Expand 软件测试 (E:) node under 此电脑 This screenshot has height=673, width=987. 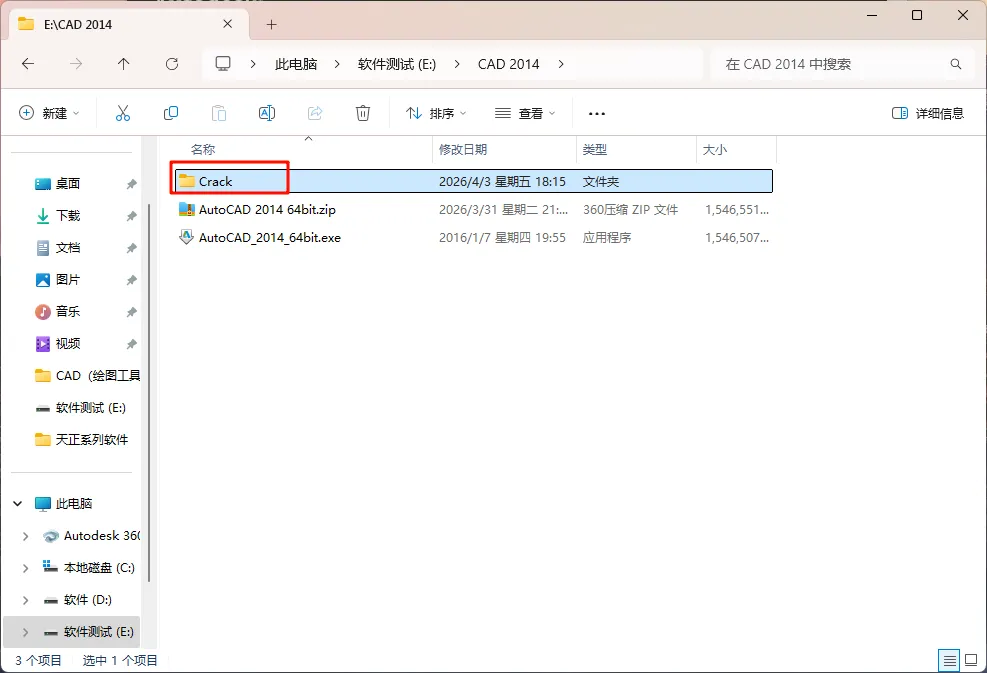25,632
